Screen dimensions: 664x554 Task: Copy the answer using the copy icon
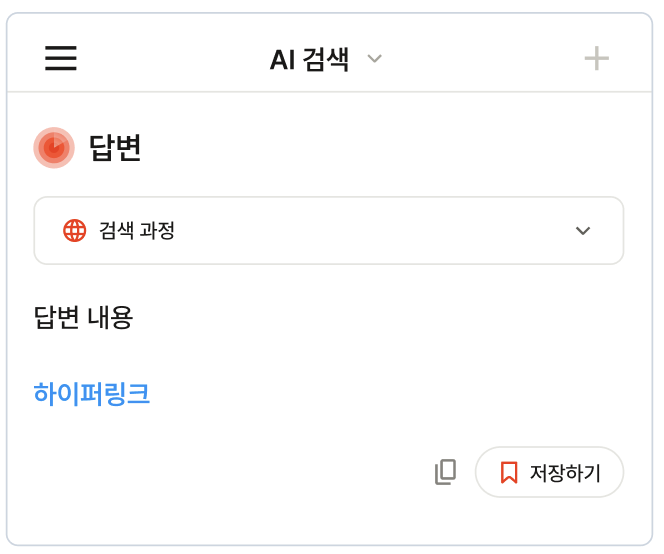(x=445, y=472)
